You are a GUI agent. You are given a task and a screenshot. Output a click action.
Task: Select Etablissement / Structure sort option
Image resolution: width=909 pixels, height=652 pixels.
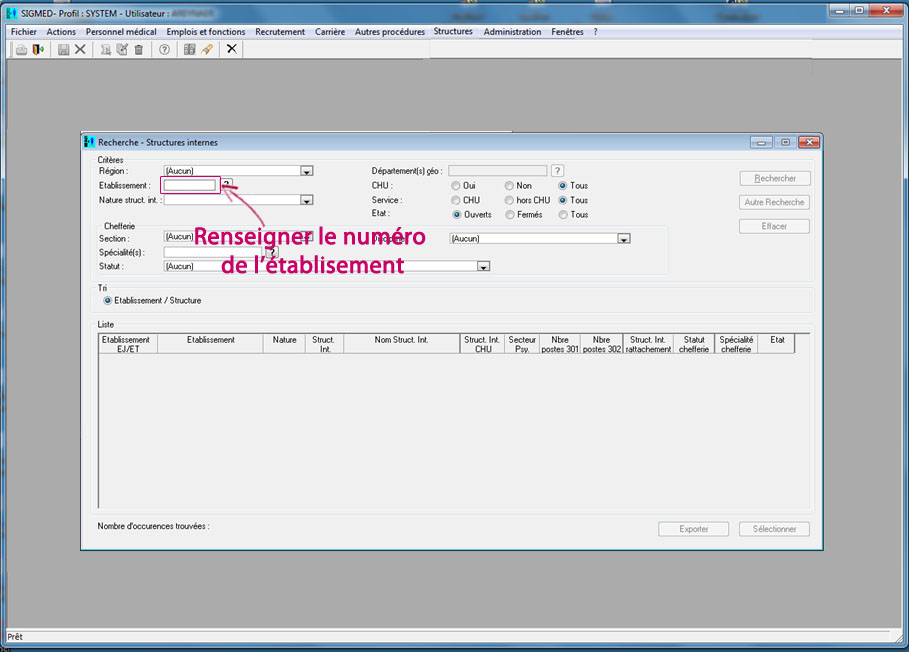[x=107, y=300]
